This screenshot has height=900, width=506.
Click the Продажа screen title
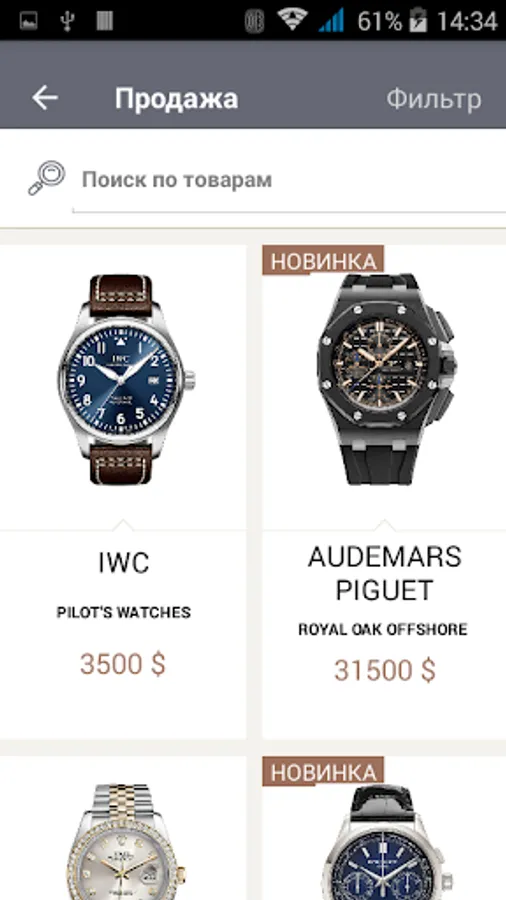coord(176,98)
